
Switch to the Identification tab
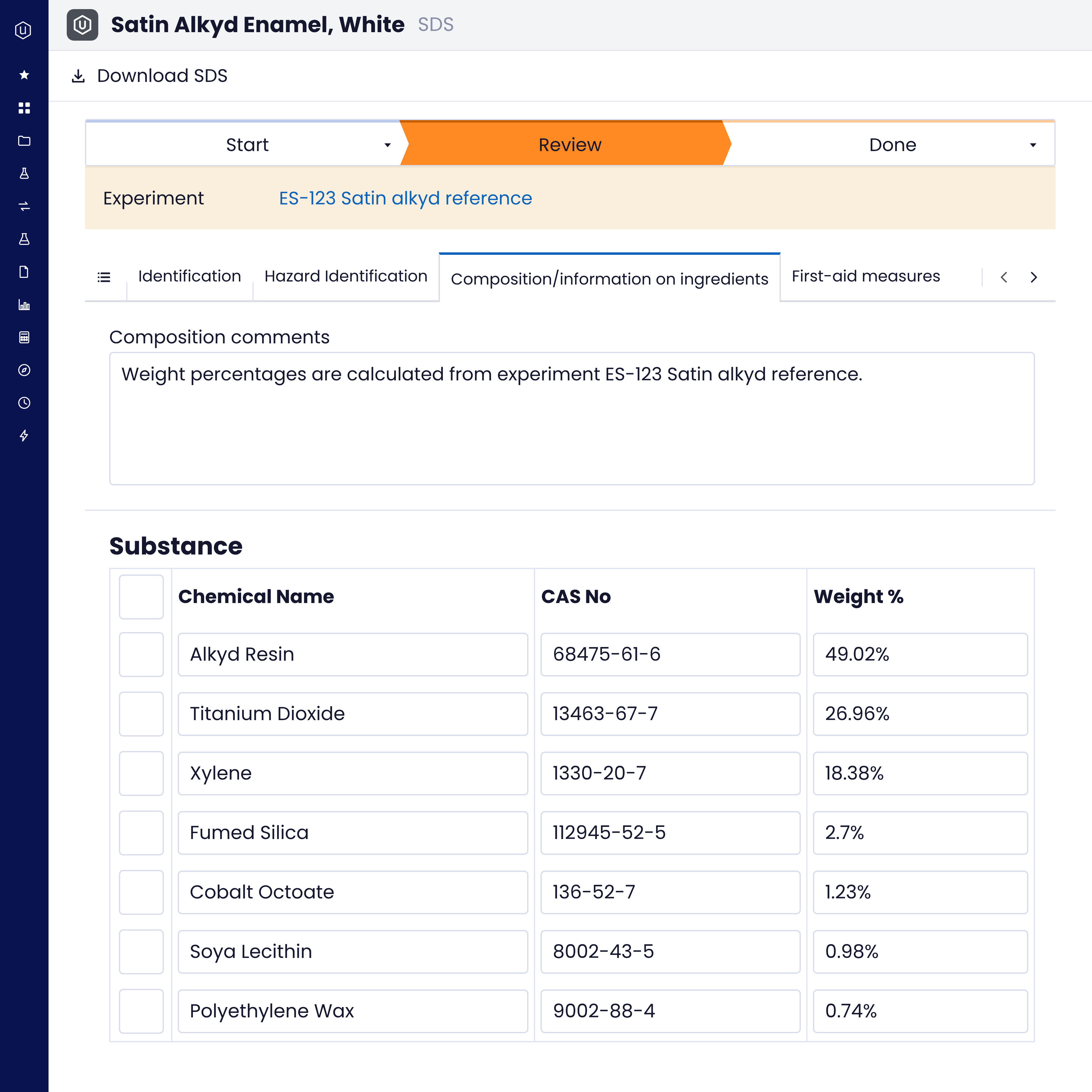pos(189,276)
